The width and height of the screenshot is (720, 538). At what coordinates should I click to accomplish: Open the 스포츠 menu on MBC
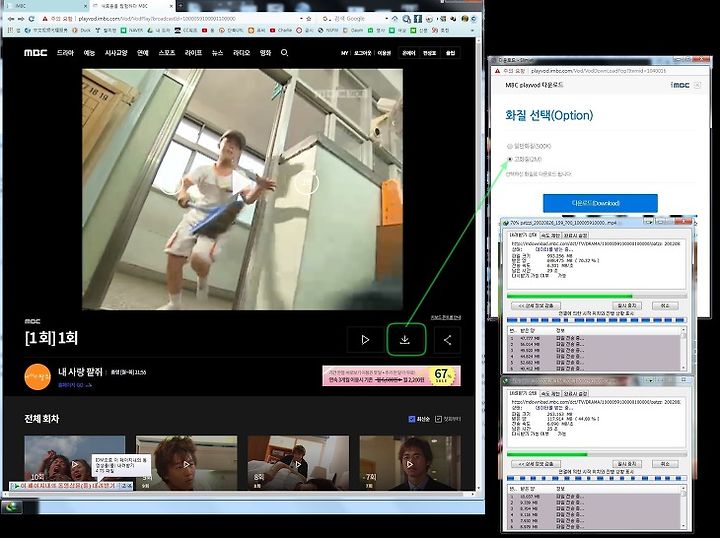(167, 53)
